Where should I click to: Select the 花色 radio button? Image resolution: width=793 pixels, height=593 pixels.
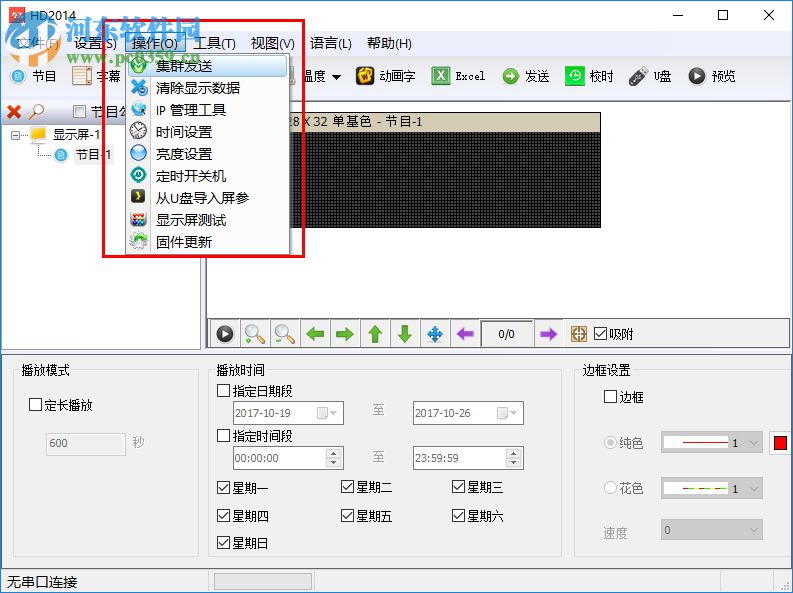pos(610,488)
